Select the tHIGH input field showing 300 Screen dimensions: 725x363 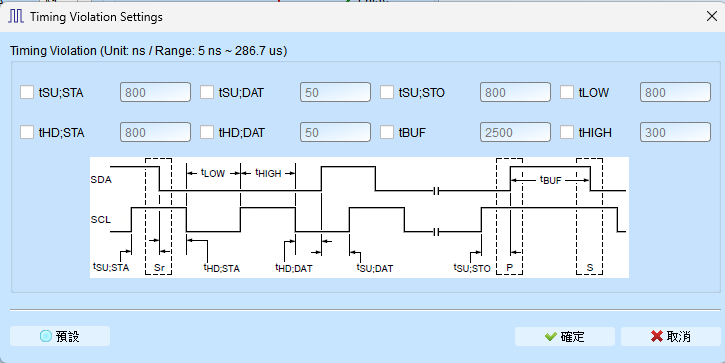pyautogui.click(x=675, y=132)
